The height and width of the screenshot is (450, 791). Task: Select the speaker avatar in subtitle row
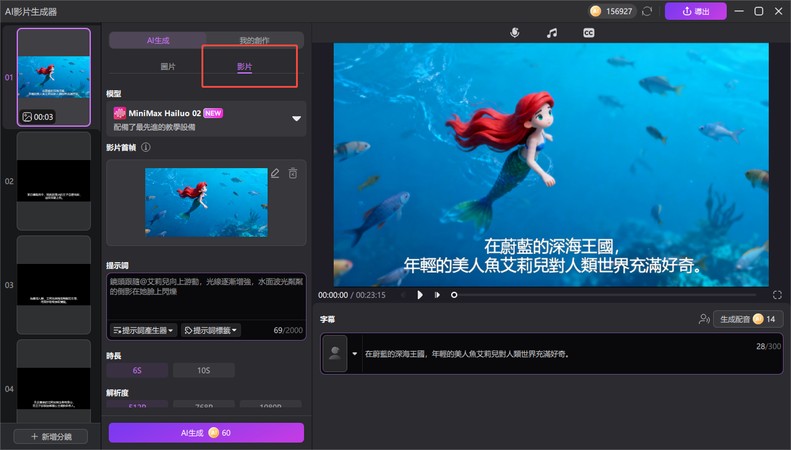coord(334,354)
